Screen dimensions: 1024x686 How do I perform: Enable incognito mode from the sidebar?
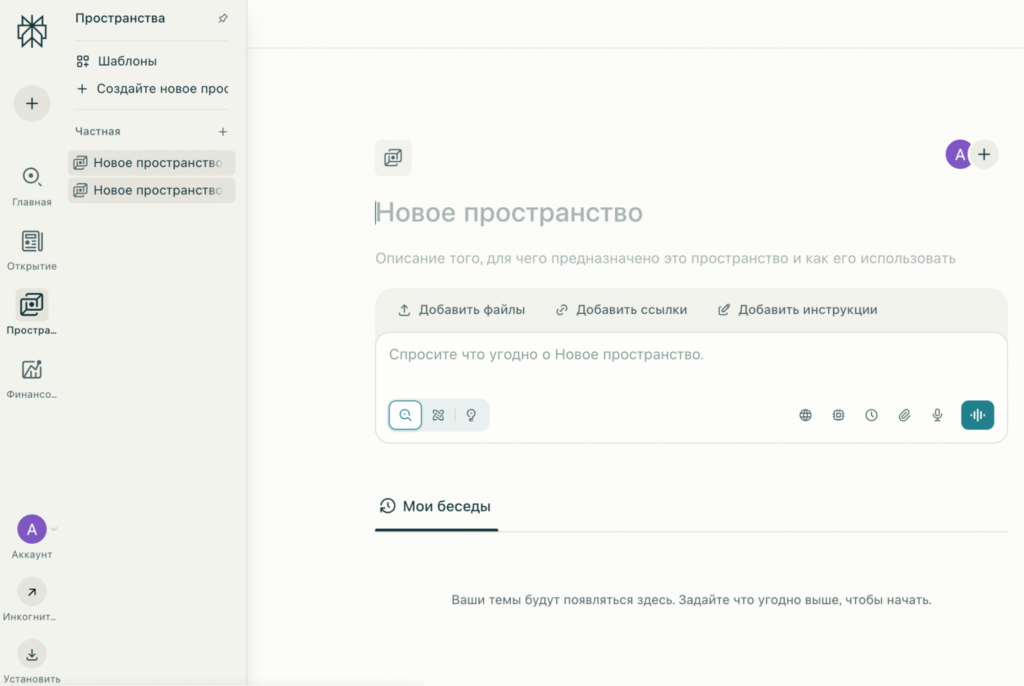click(x=31, y=593)
